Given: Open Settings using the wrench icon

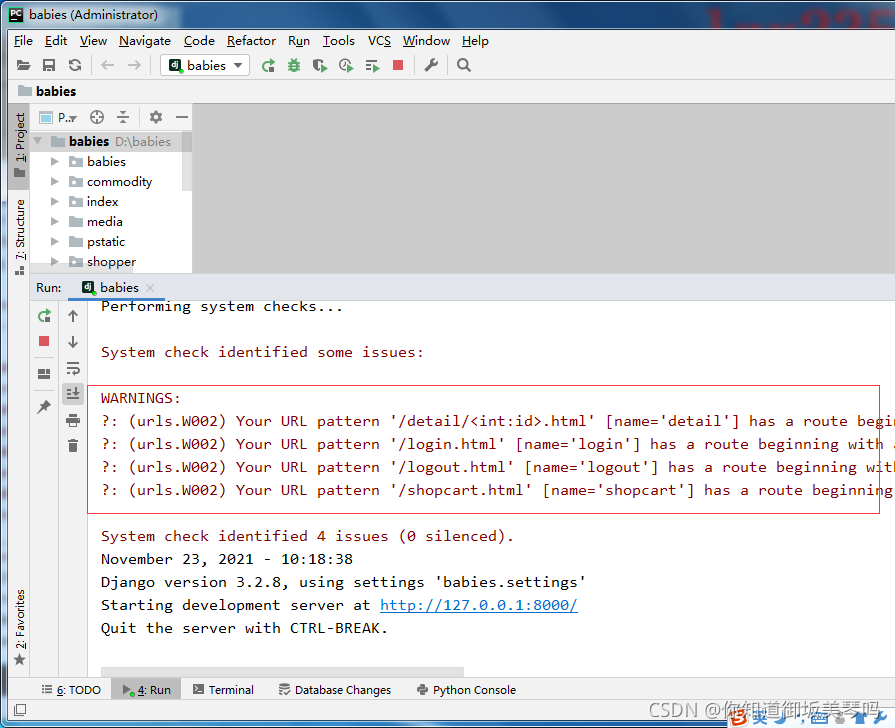Looking at the screenshot, I should click(432, 64).
